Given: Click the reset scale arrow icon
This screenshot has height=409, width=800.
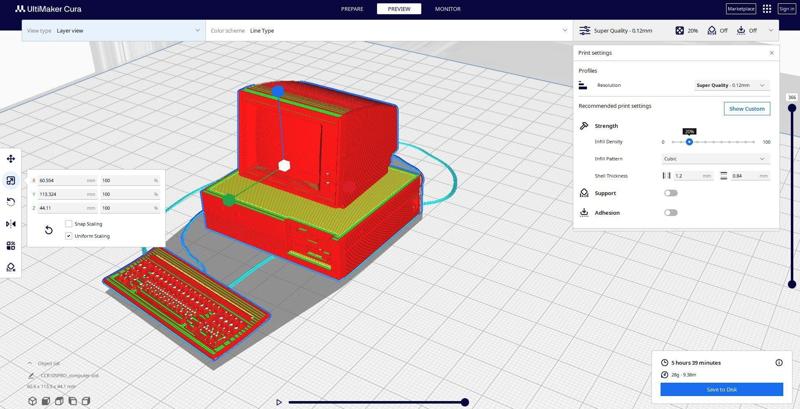Looking at the screenshot, I should pyautogui.click(x=48, y=230).
